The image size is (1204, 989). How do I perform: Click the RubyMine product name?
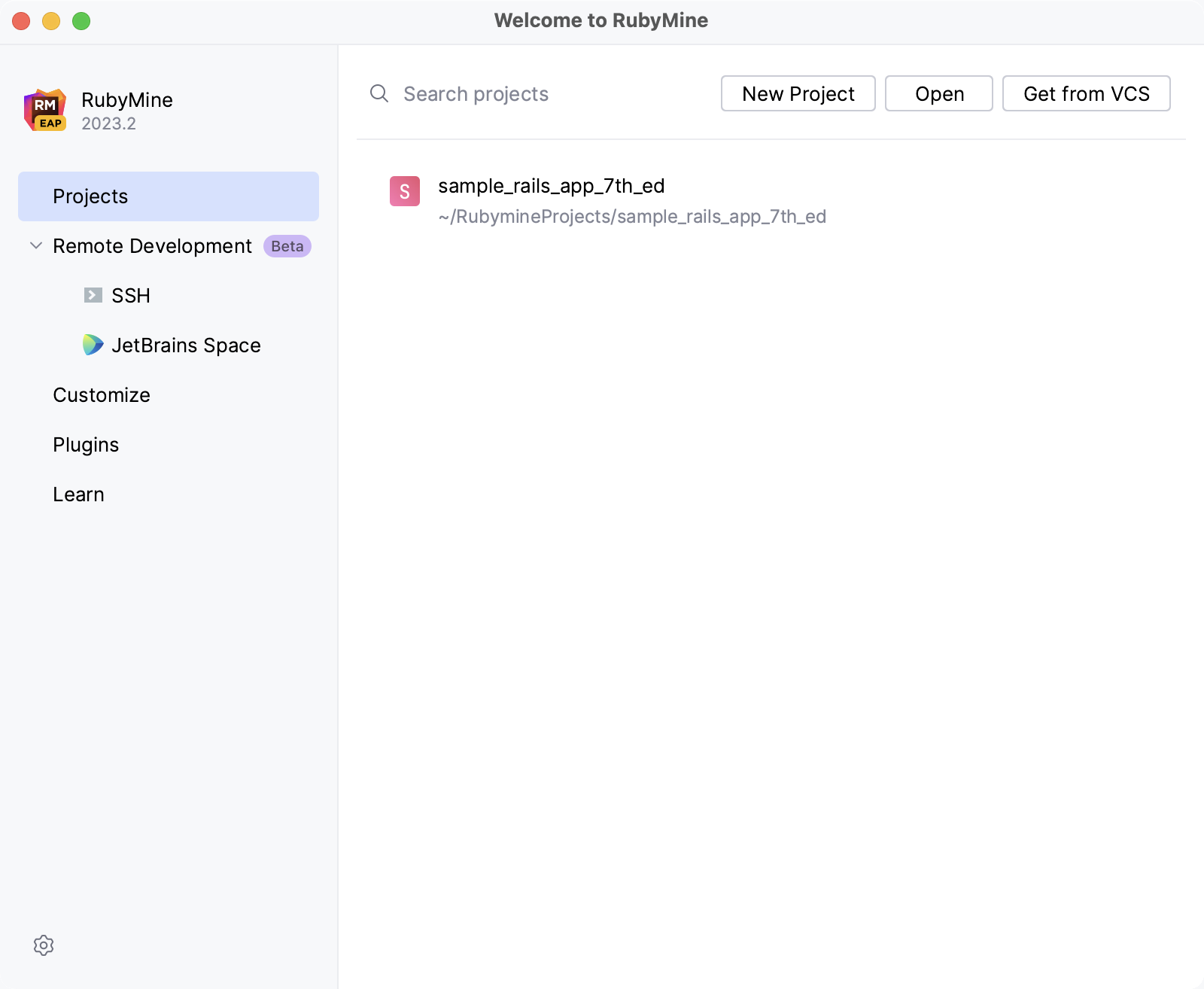tap(127, 100)
